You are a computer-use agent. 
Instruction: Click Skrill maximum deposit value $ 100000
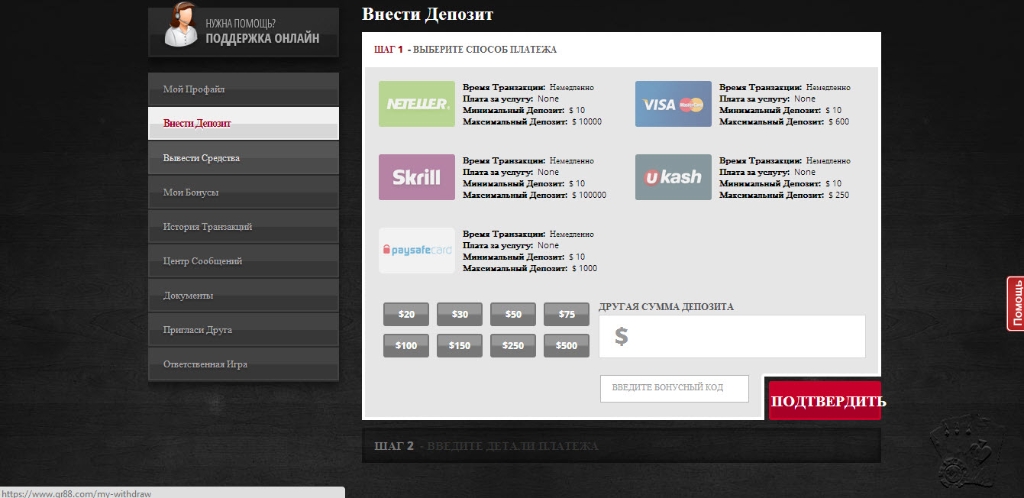[589, 195]
